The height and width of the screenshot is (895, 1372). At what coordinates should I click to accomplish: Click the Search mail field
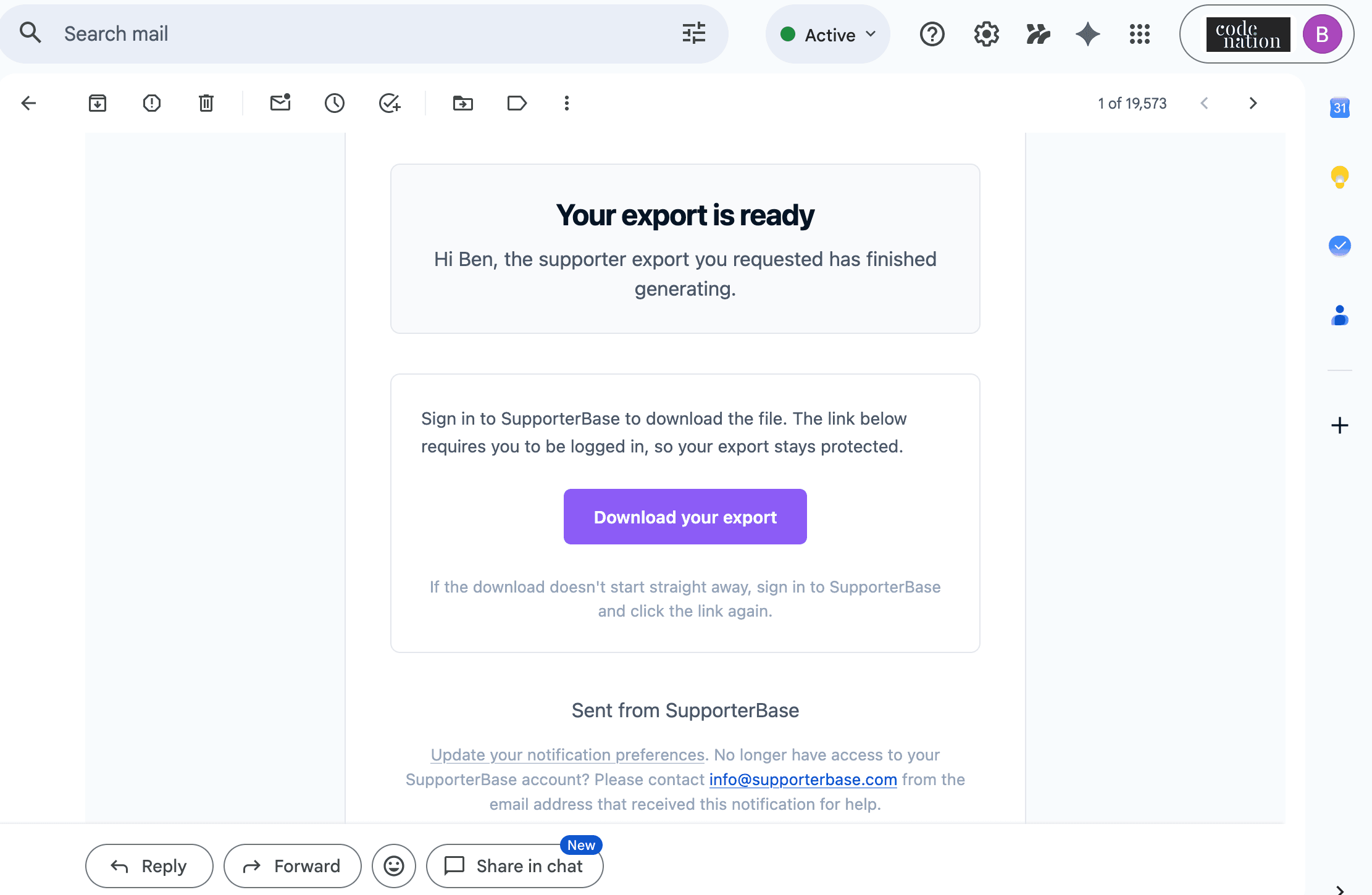click(x=364, y=34)
